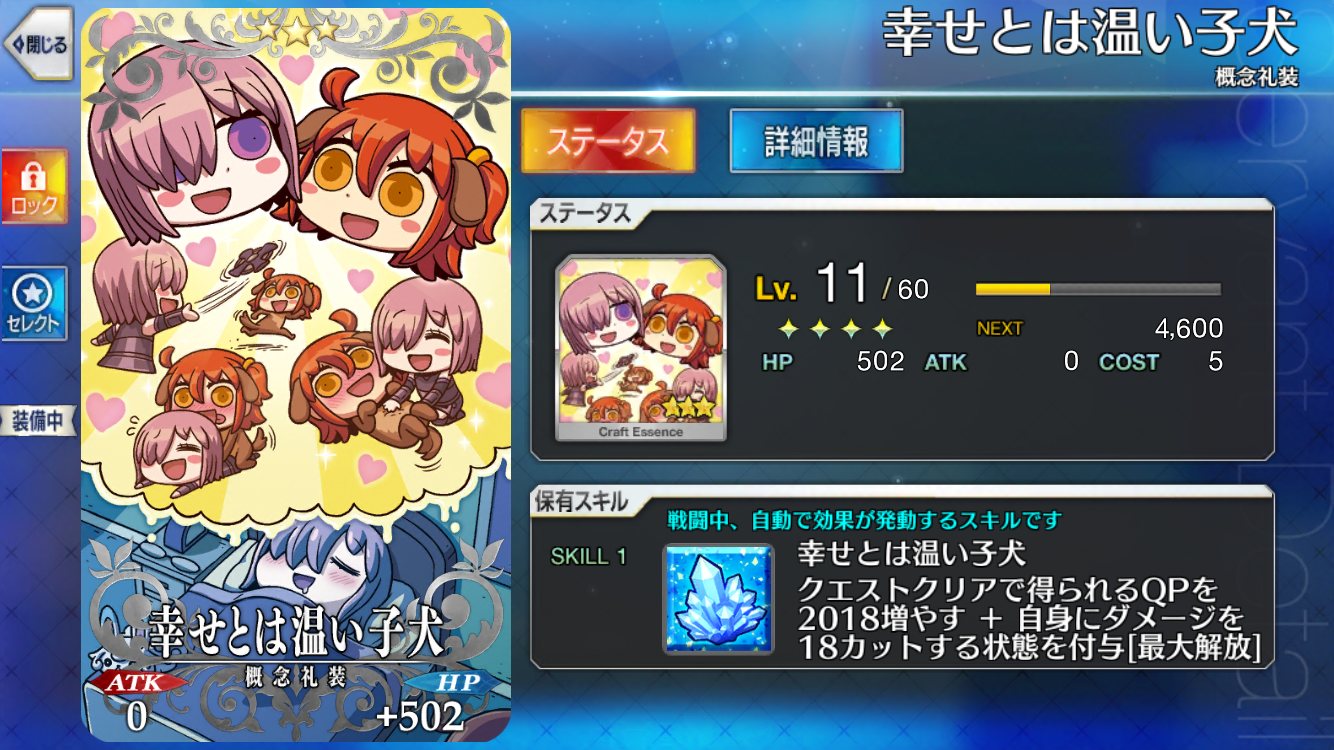Select the blue crystal skill icon

click(718, 599)
